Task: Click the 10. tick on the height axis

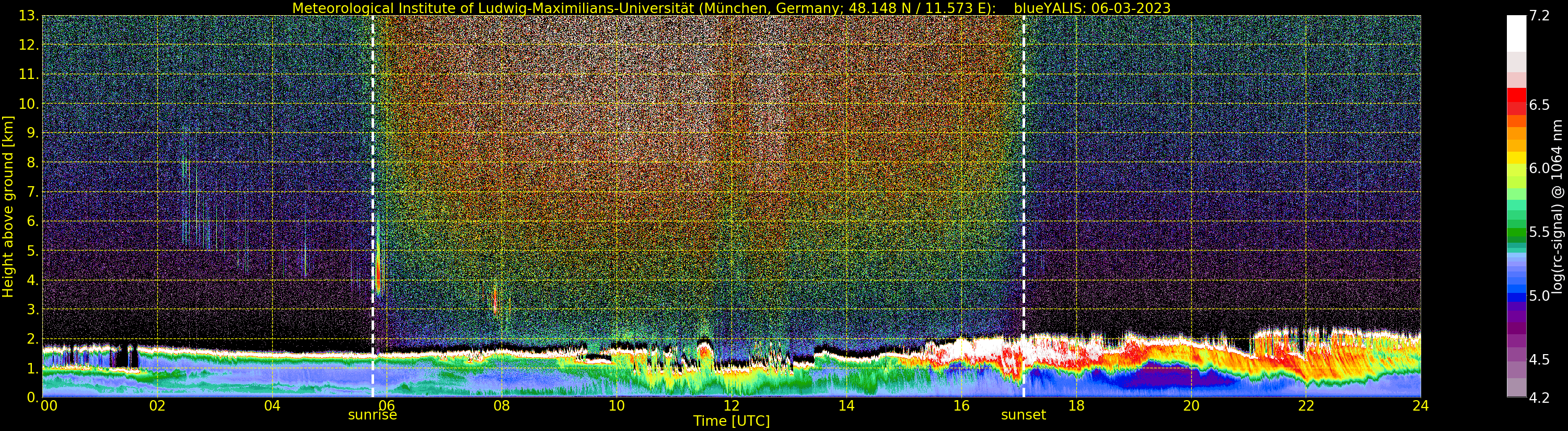Action: (x=29, y=104)
